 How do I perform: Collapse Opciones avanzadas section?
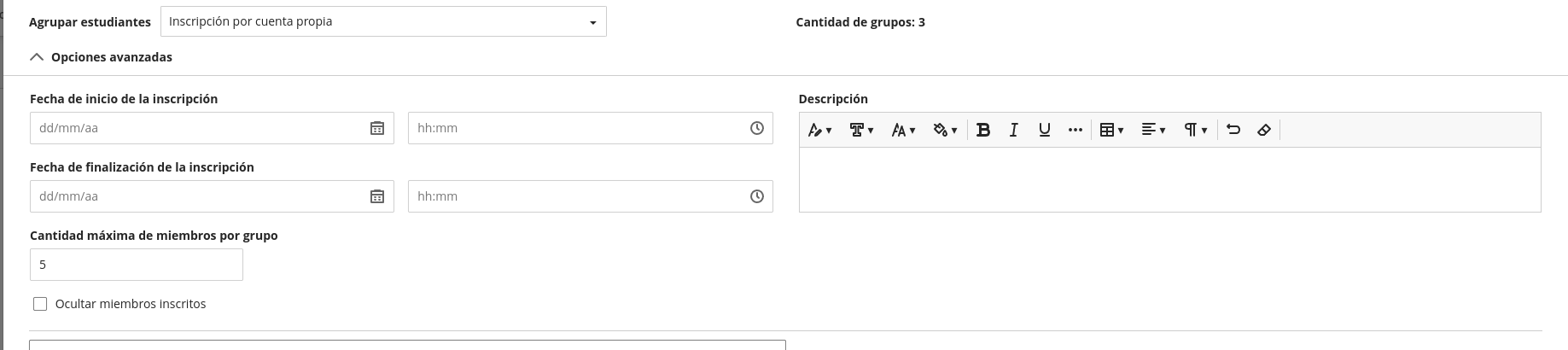(x=101, y=57)
